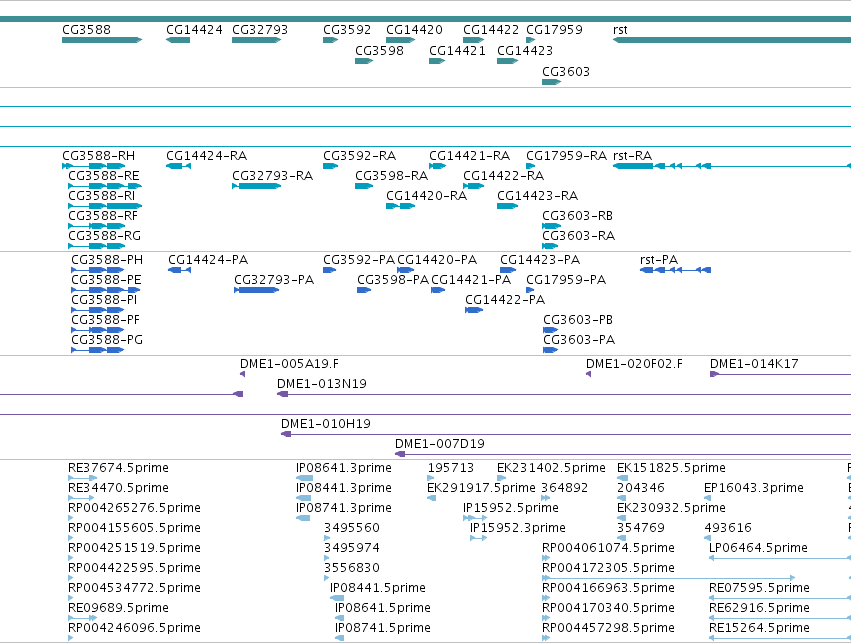Click the CG3598 gene feature
The height and width of the screenshot is (643, 851).
coord(364,61)
